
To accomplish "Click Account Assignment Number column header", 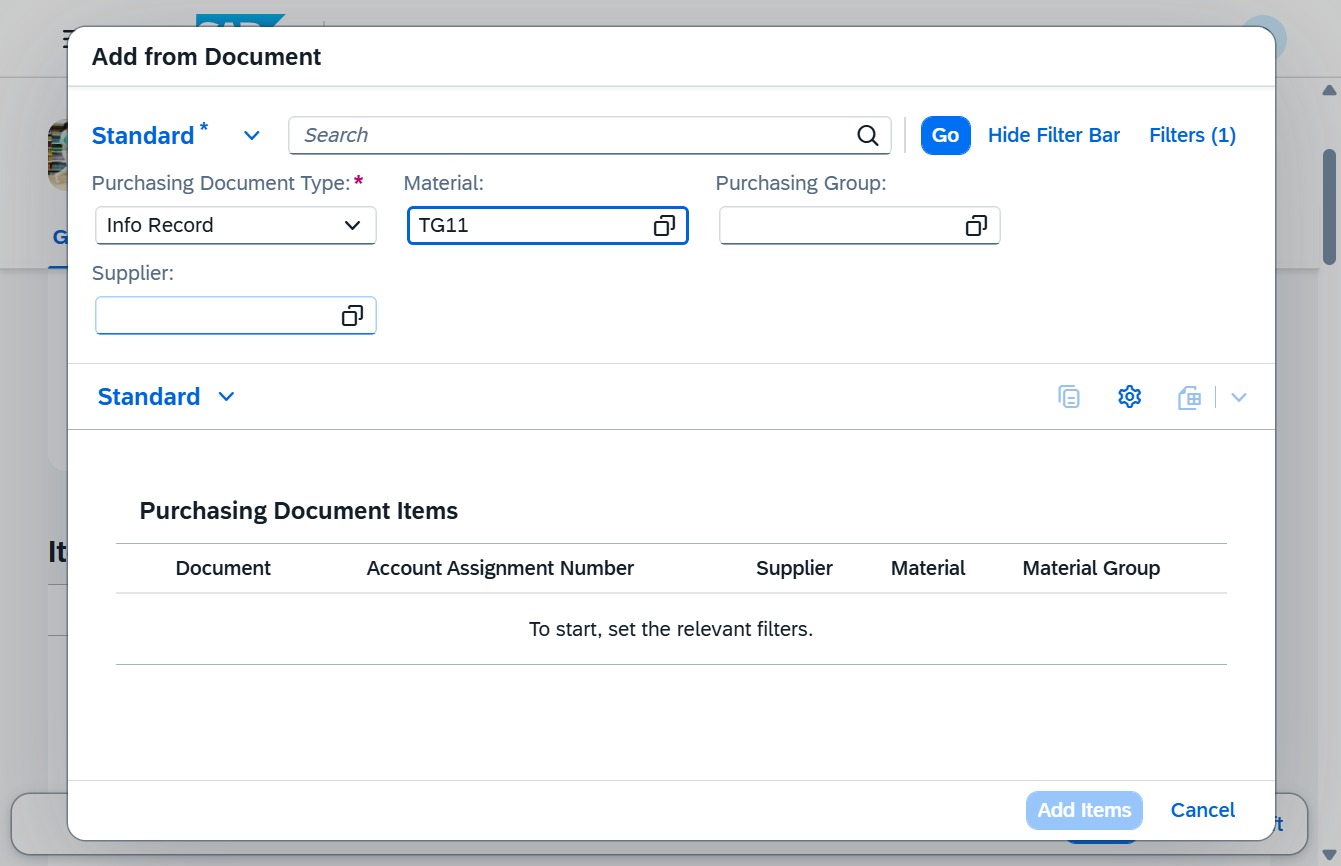I will click(500, 568).
